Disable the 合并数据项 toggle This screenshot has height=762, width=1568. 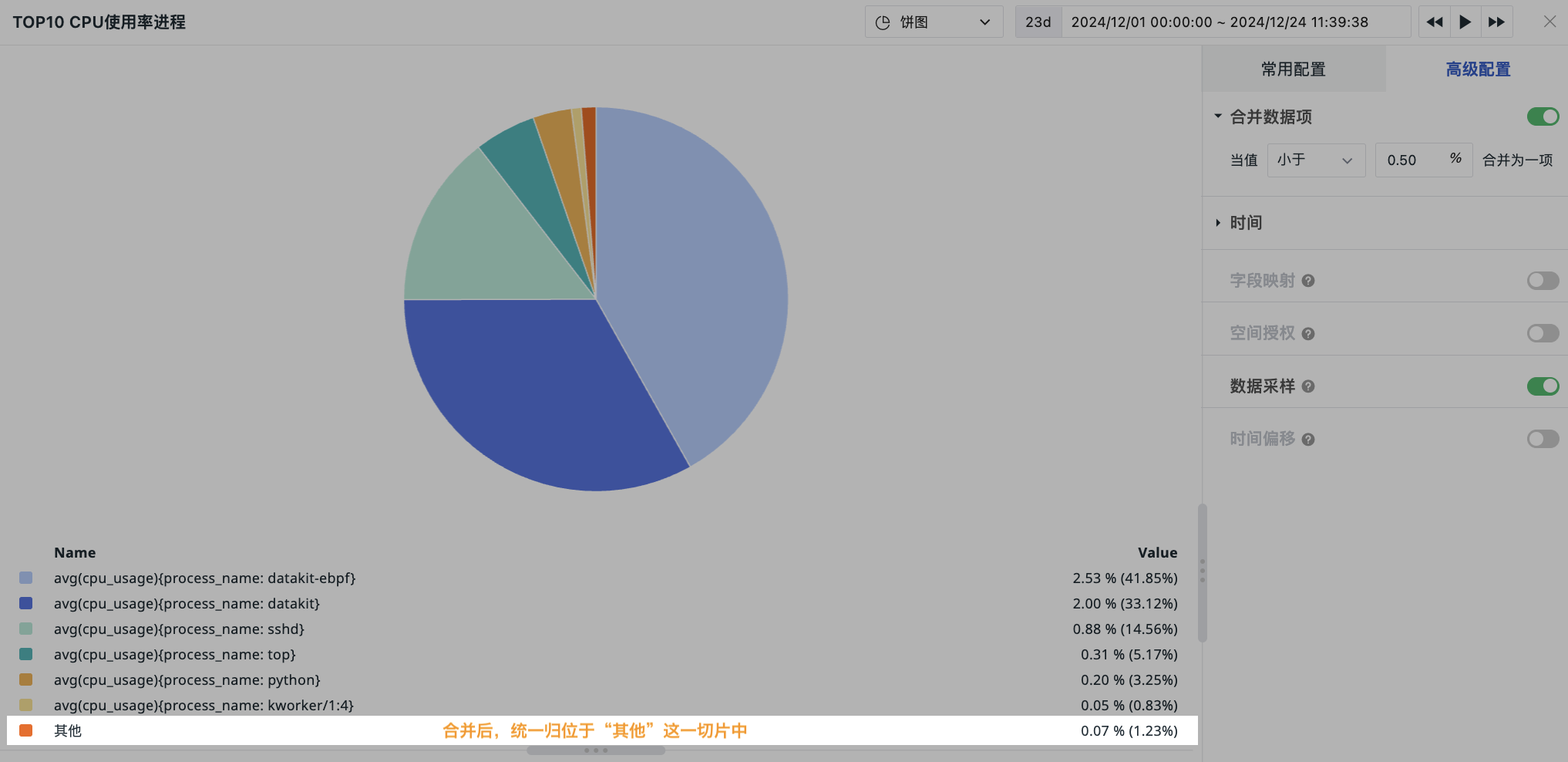tap(1543, 116)
